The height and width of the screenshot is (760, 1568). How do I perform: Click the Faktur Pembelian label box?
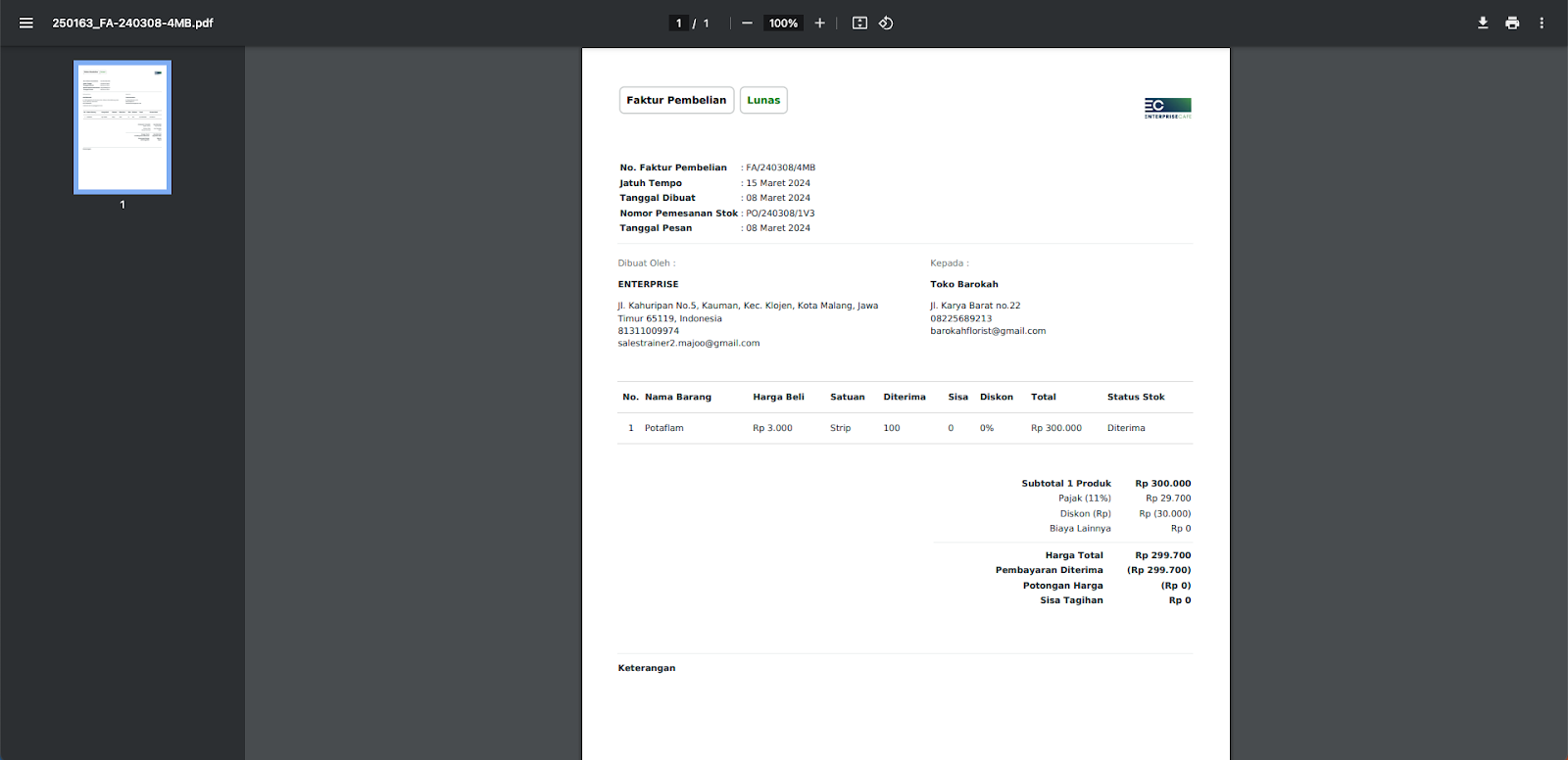pos(676,100)
